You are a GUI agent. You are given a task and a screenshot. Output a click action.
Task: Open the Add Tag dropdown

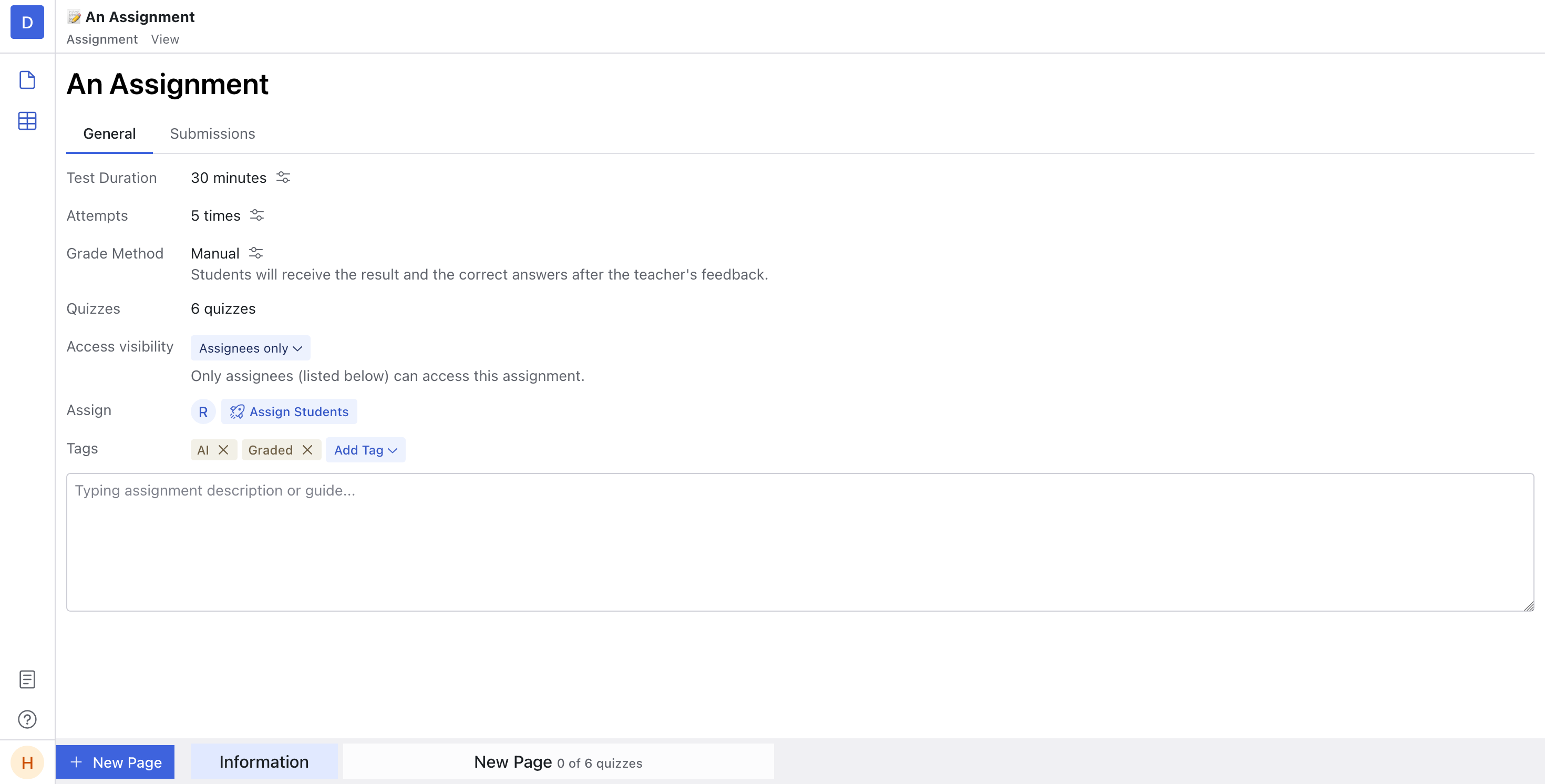tap(365, 450)
